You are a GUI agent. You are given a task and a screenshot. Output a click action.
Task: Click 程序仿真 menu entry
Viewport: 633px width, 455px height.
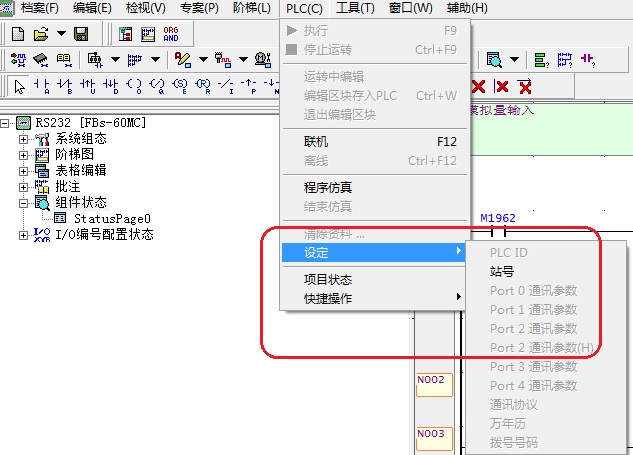click(x=328, y=187)
